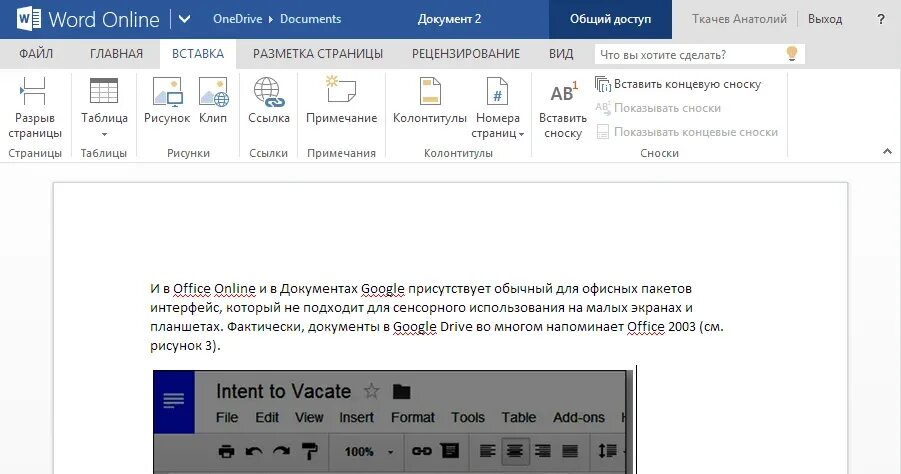This screenshot has height=474, width=901.
Task: Click 'рисунок 3).' in the document text
Action: click(185, 346)
